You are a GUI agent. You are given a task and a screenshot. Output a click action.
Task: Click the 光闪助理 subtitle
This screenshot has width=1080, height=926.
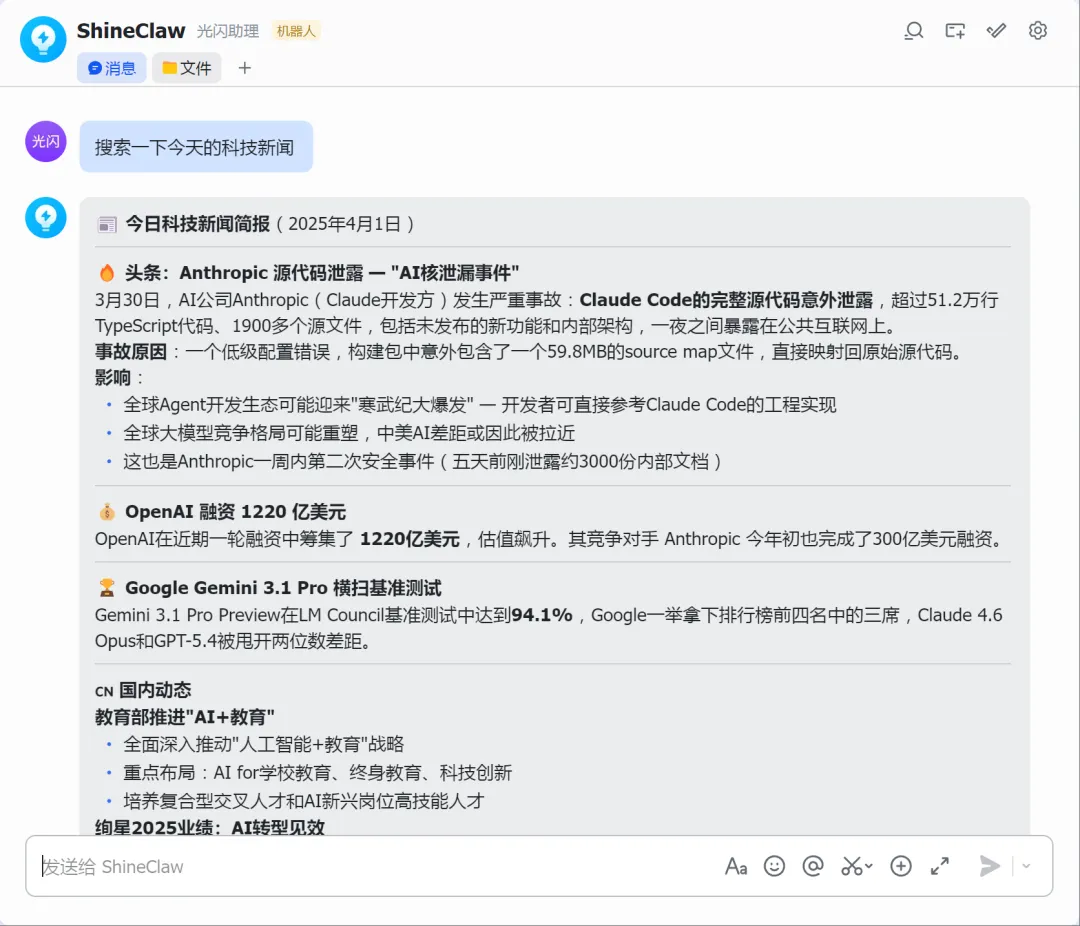click(227, 31)
